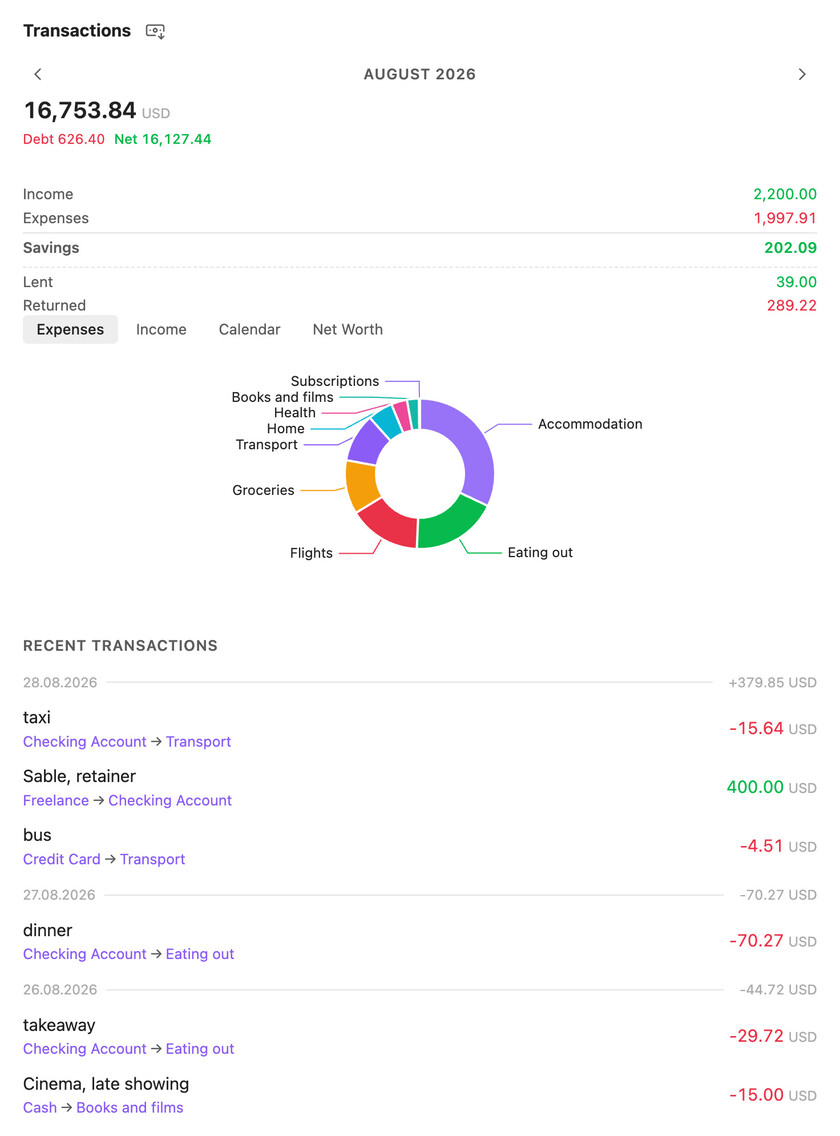Click the -15.64 USD taxi amount
The height and width of the screenshot is (1136, 840).
pyautogui.click(x=773, y=728)
